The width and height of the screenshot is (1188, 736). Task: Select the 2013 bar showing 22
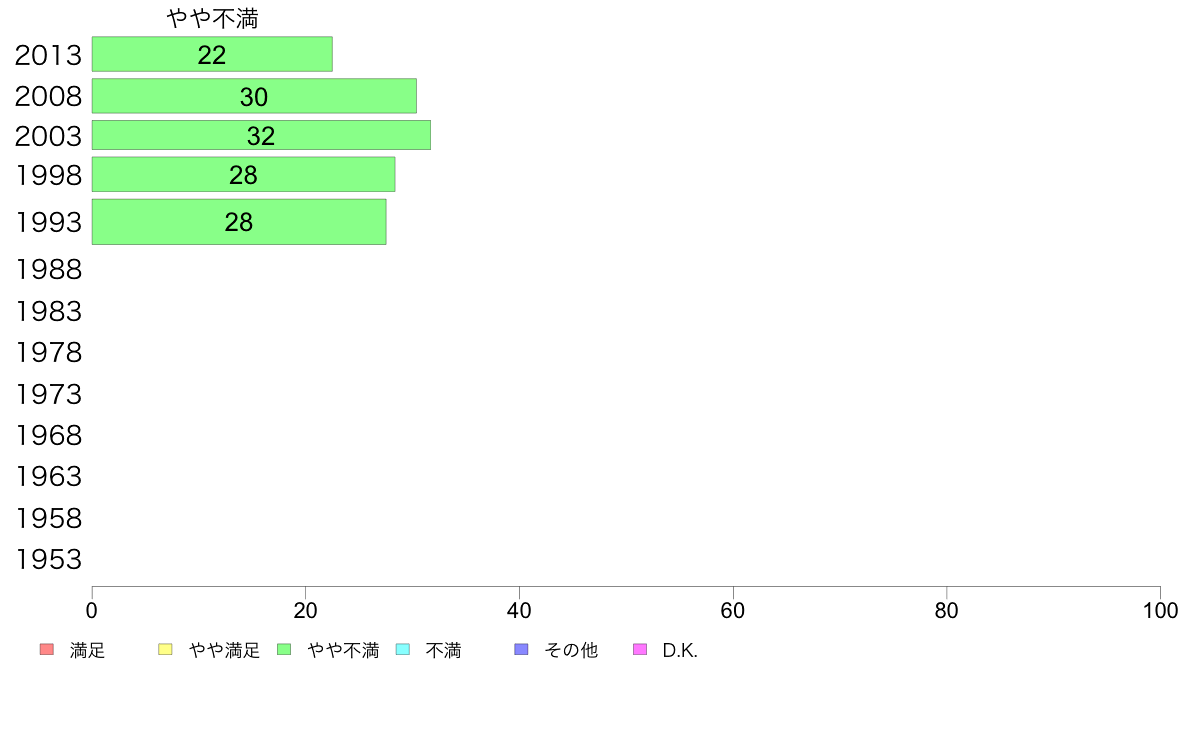coord(212,54)
